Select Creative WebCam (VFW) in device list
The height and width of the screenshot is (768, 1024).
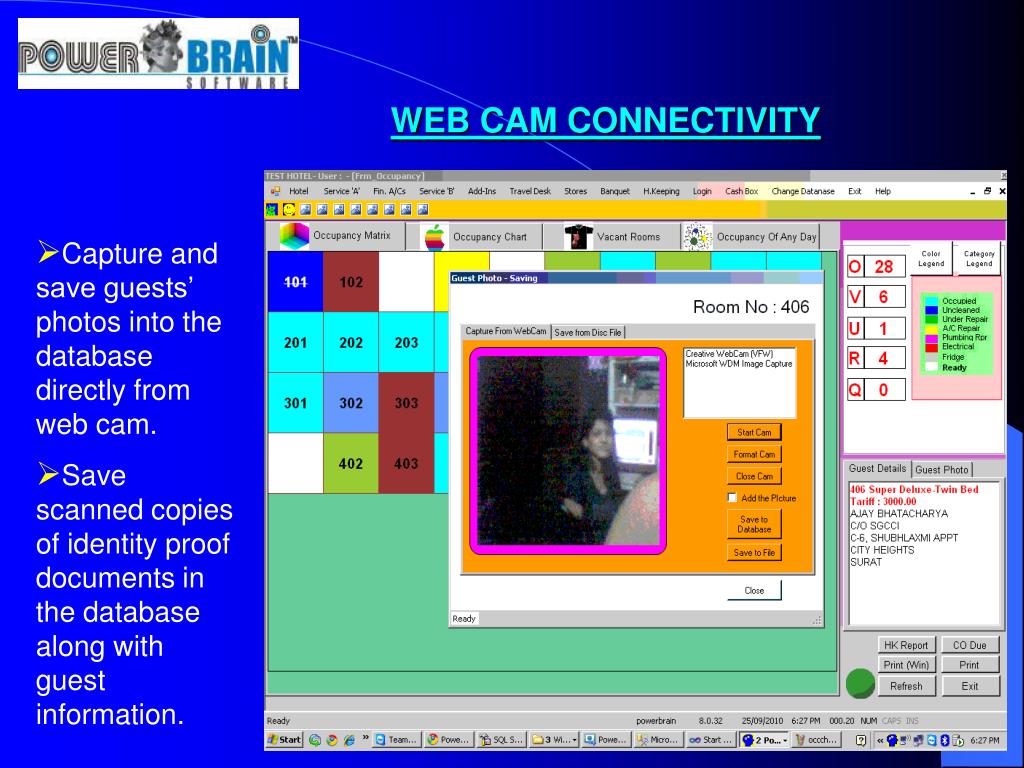[729, 354]
